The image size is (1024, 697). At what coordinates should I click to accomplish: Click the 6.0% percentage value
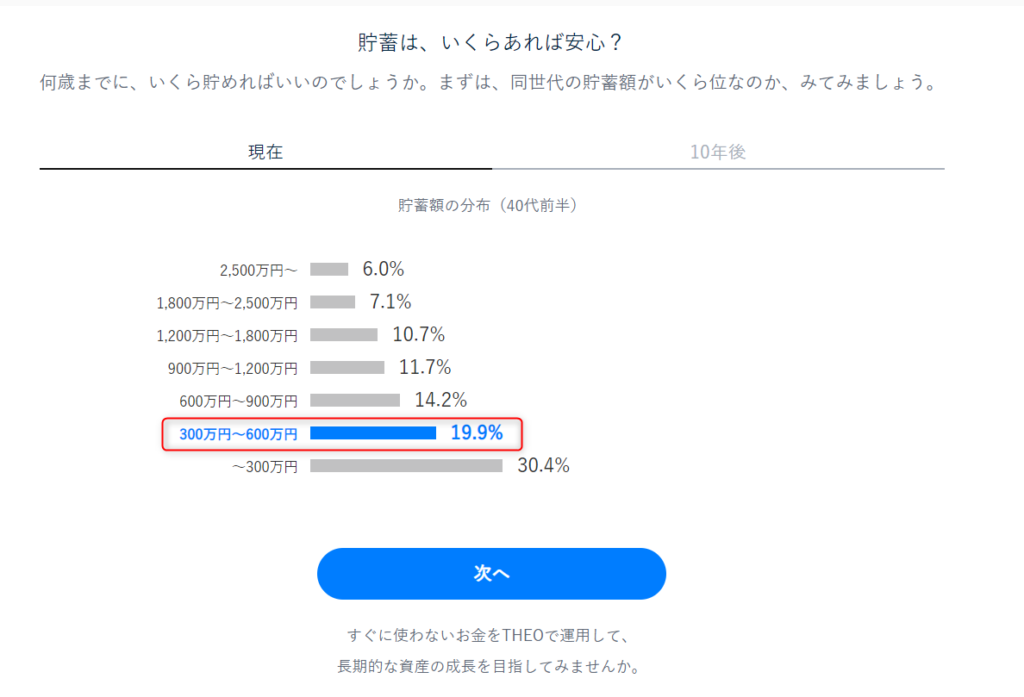pyautogui.click(x=383, y=269)
